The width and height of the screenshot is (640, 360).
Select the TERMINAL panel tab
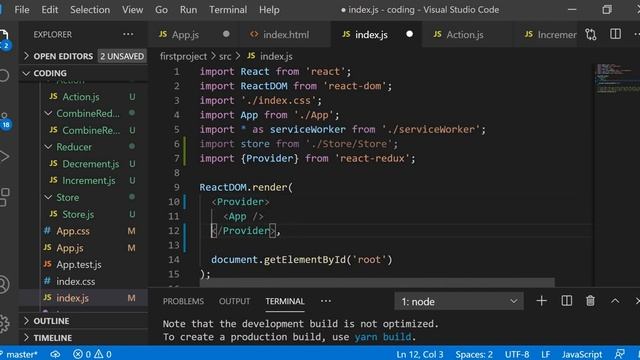285,301
